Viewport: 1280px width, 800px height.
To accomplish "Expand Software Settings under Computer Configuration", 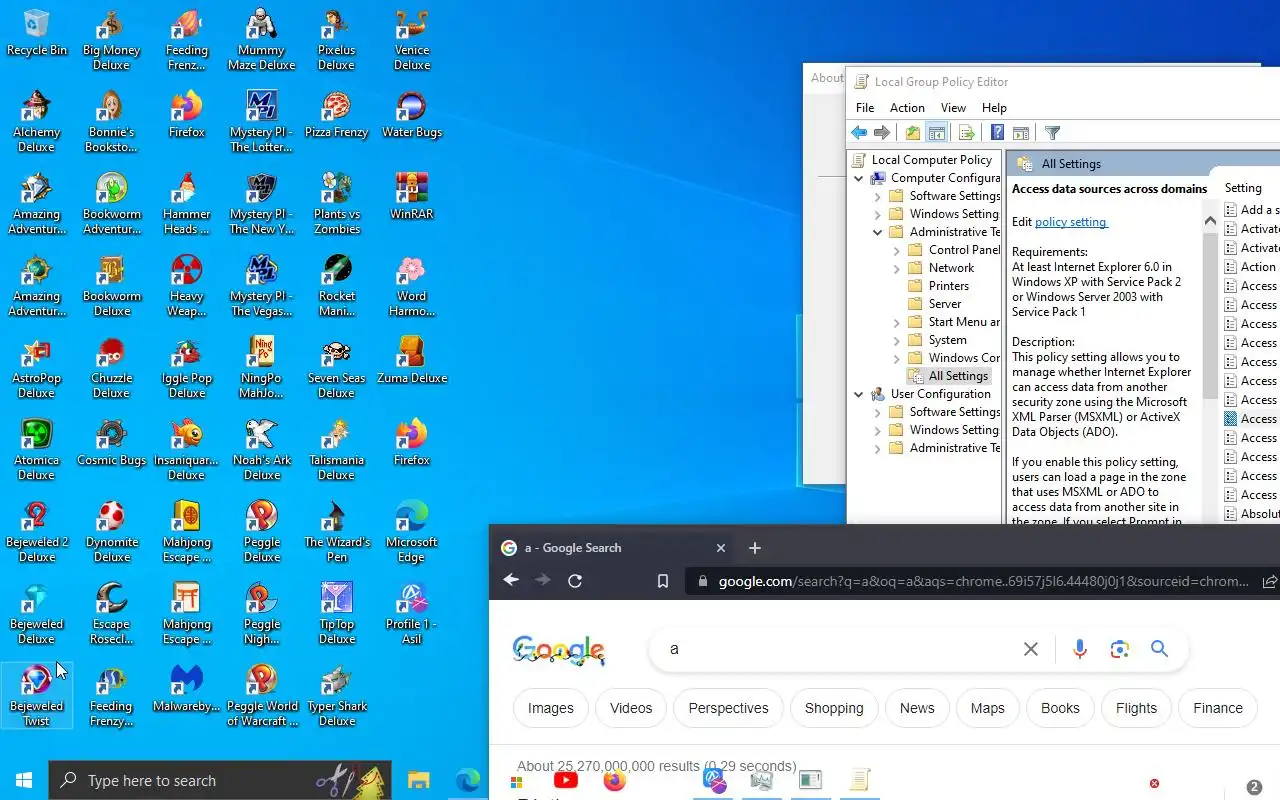I will [877, 196].
